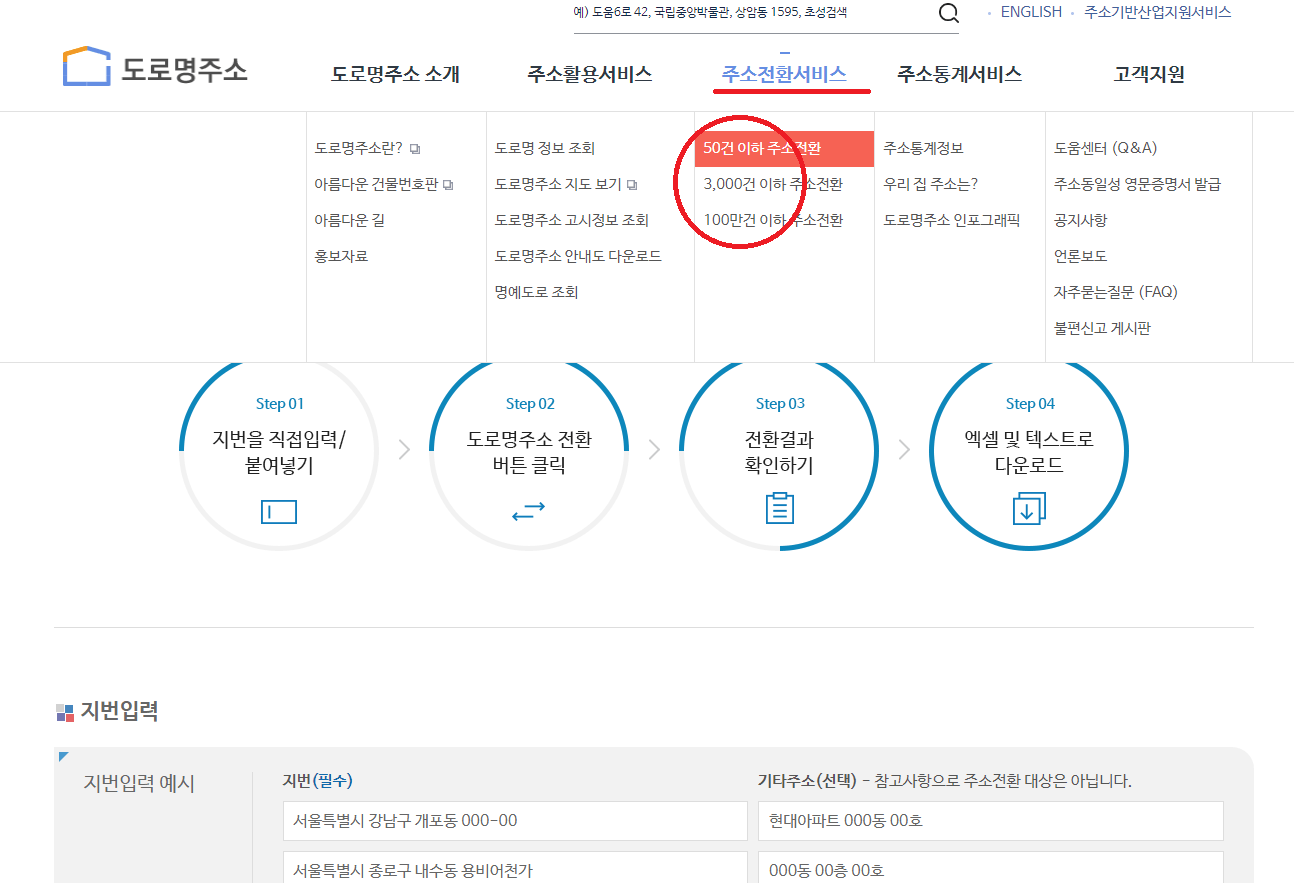Viewport: 1294px width, 883px height.
Task: Open 도로명주소 지도 보기
Action: point(558,184)
